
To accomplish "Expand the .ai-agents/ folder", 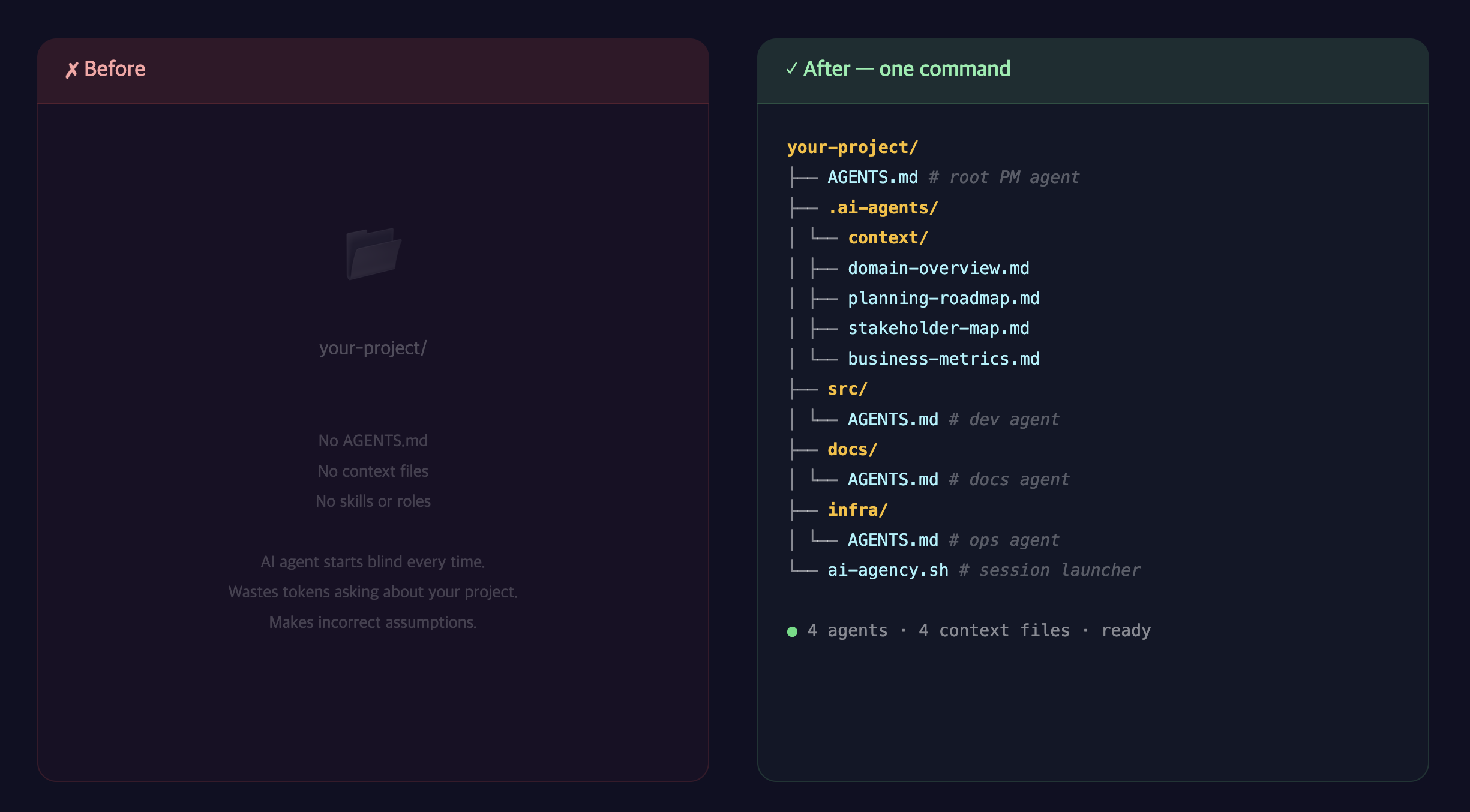I will [882, 208].
